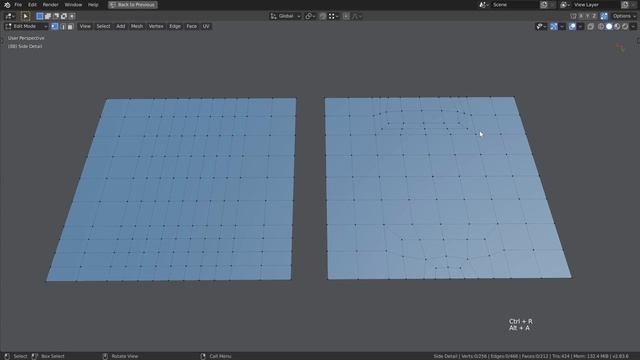
Task: Click the Scene name field
Action: pos(514,5)
